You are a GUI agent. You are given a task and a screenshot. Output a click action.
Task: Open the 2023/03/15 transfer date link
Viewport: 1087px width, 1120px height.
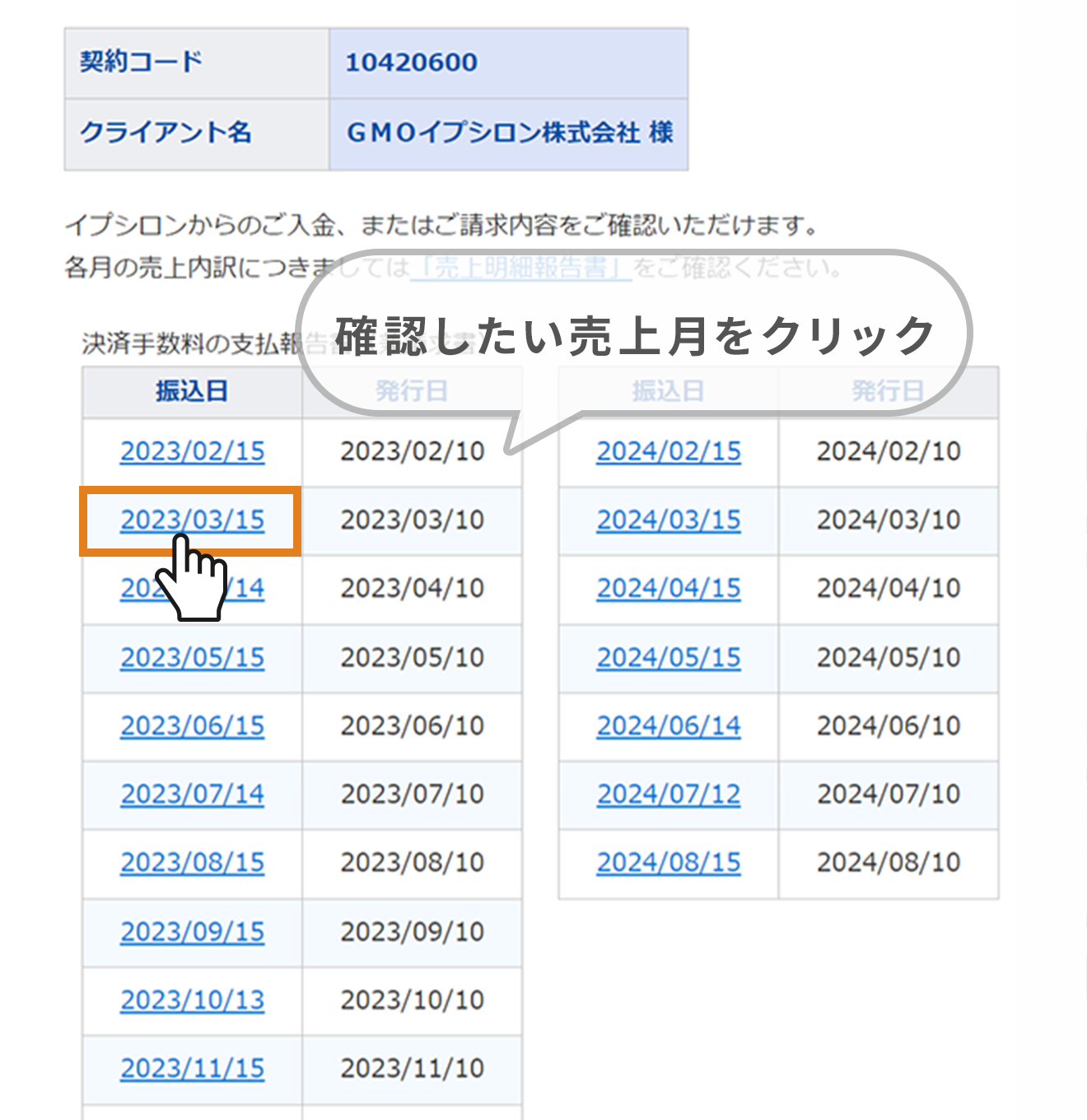(x=193, y=520)
